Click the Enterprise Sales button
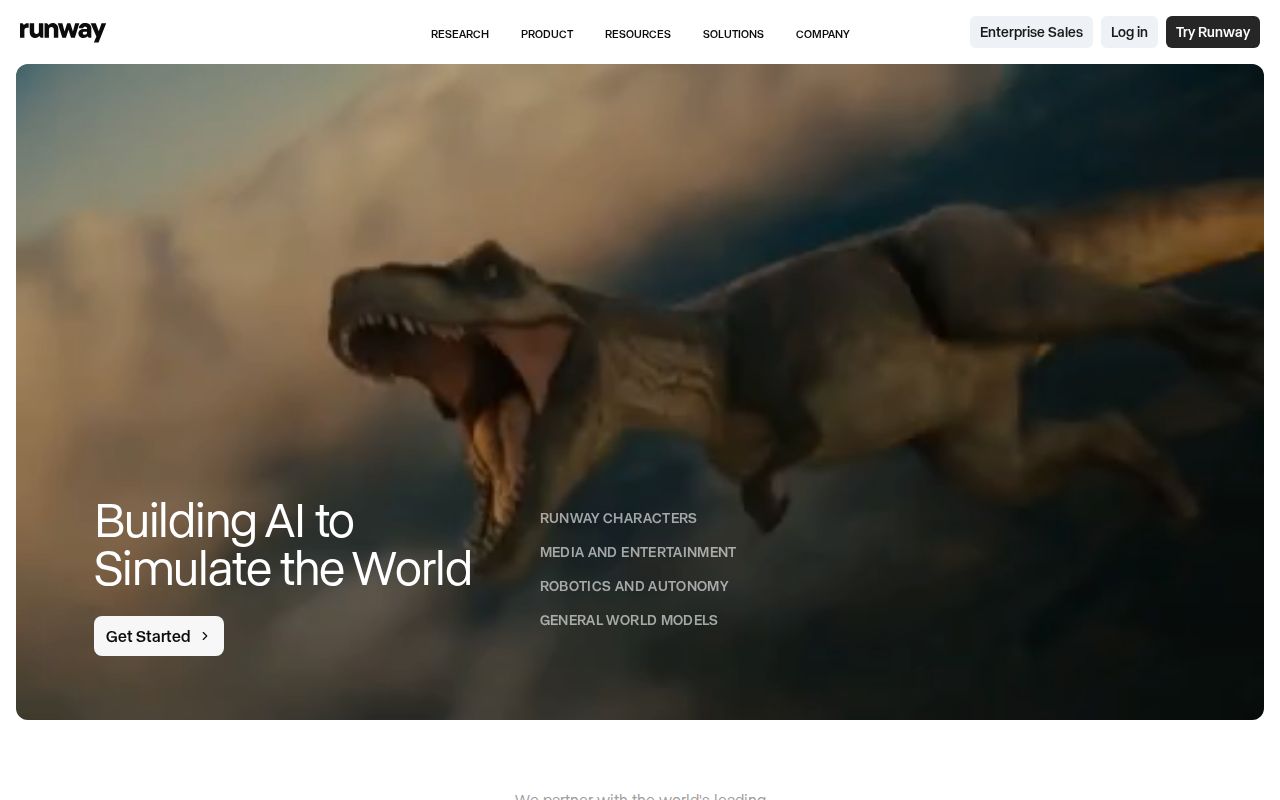 [x=1030, y=32]
